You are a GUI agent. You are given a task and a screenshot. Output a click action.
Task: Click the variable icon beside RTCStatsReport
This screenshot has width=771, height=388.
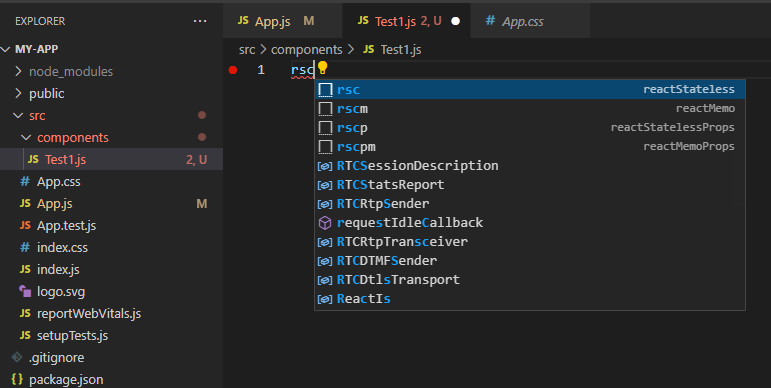coord(325,185)
